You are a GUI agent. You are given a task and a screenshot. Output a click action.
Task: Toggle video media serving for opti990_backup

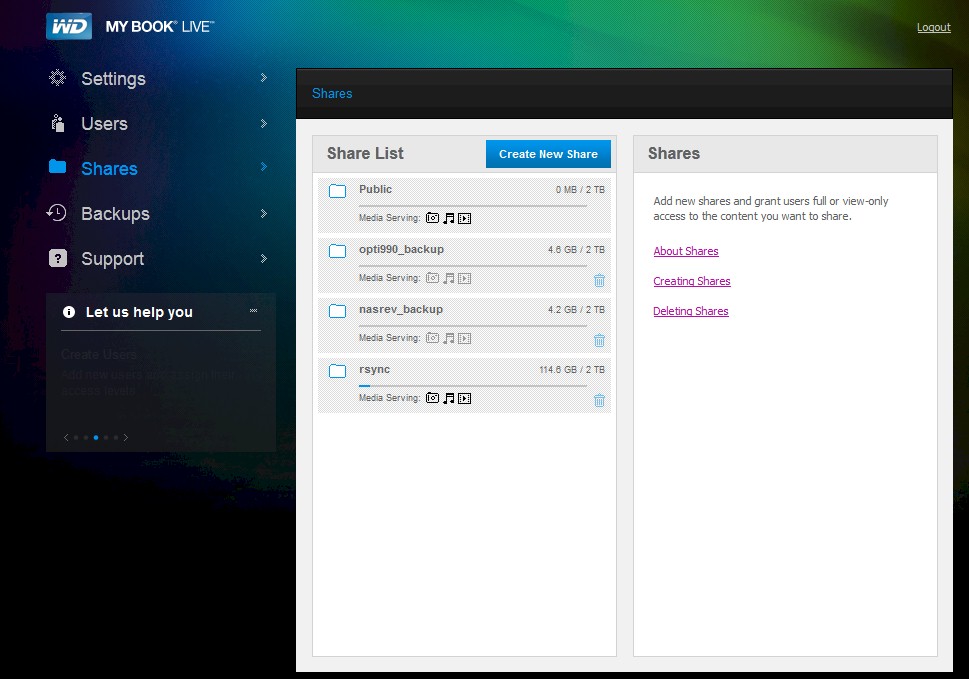465,278
